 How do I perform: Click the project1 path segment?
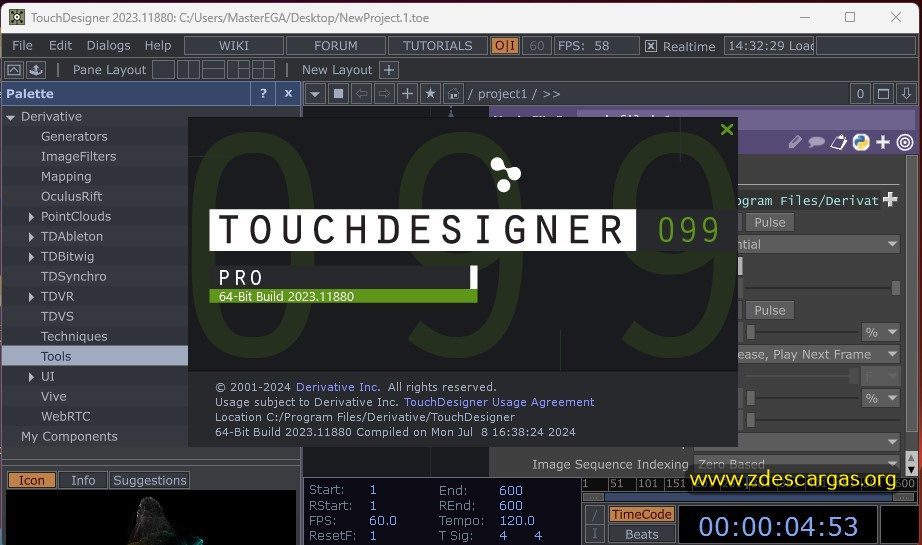(x=502, y=94)
